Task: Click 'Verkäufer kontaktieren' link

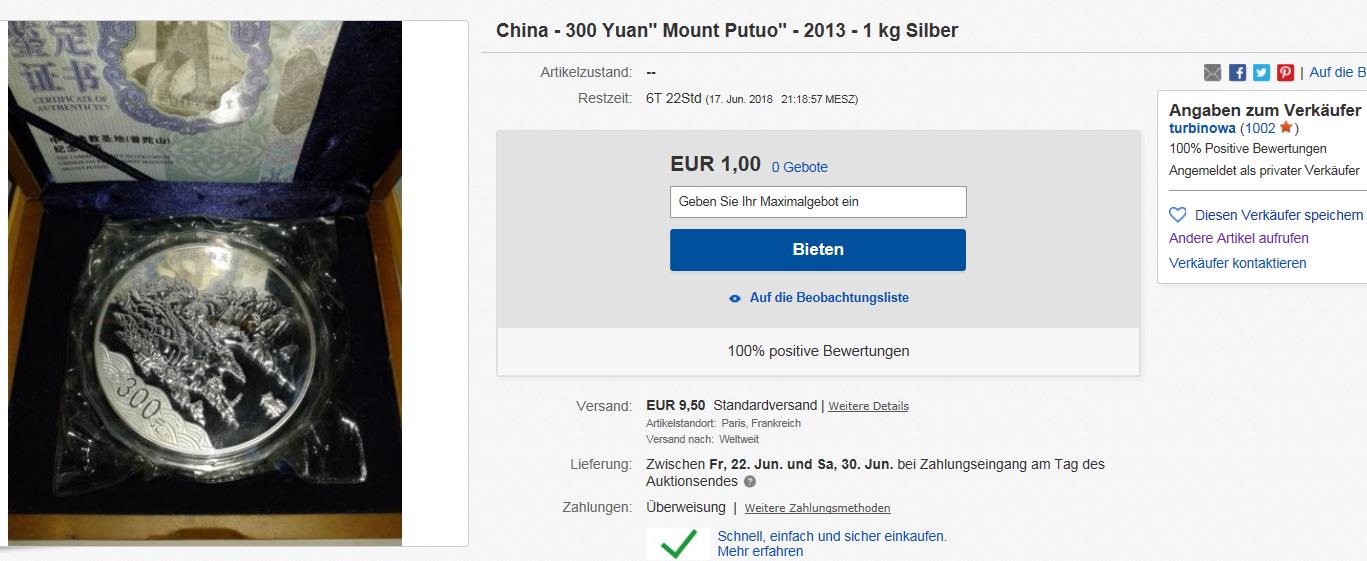Action: tap(1237, 263)
